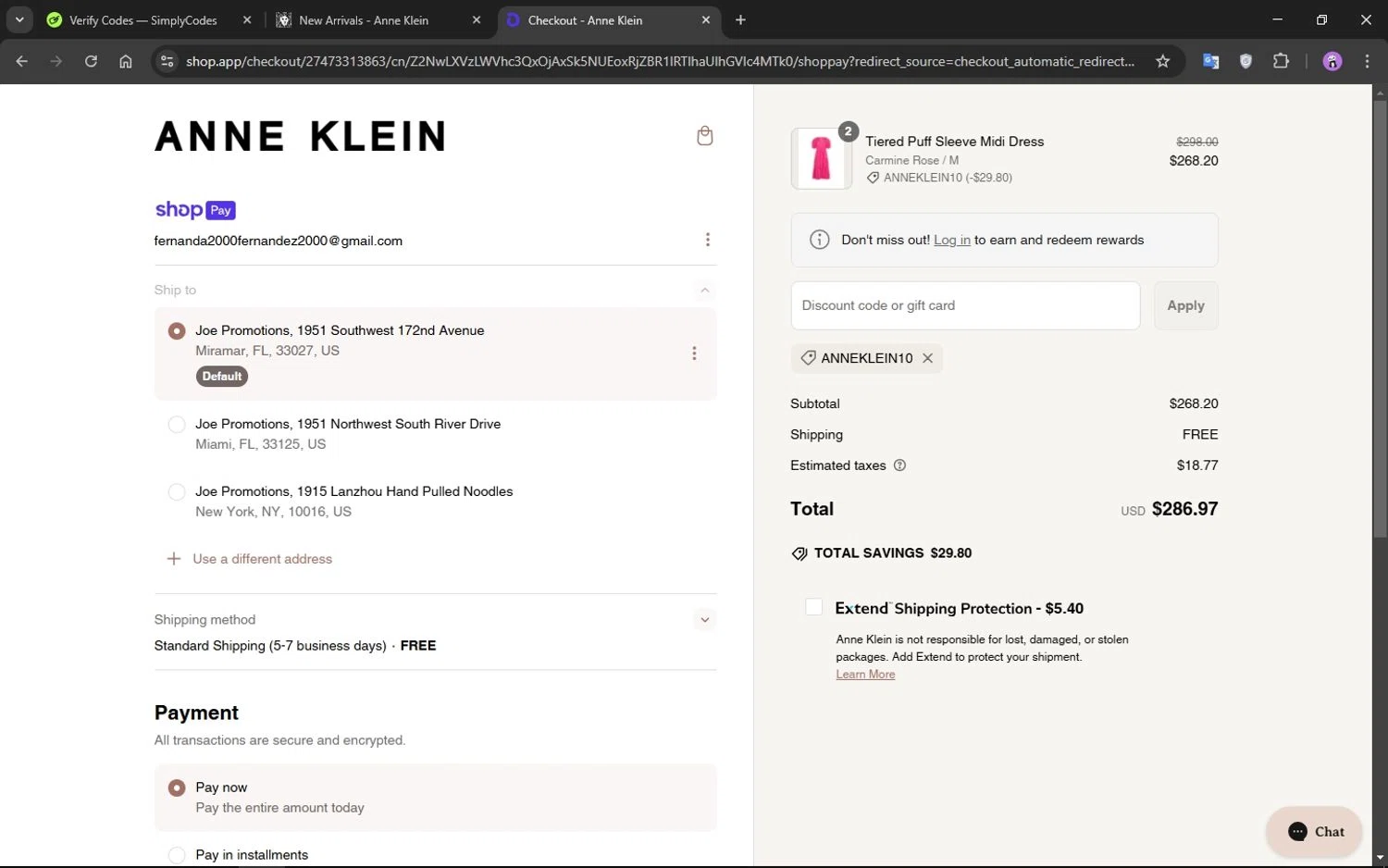The width and height of the screenshot is (1388, 868).
Task: Reload the checkout page
Action: (91, 61)
